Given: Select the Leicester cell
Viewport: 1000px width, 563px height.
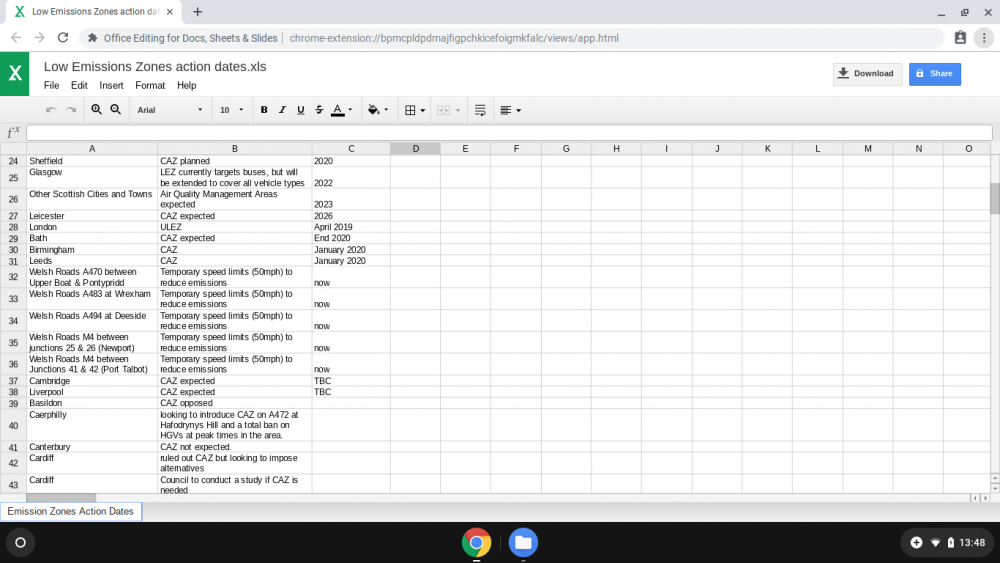Looking at the screenshot, I should [x=92, y=216].
